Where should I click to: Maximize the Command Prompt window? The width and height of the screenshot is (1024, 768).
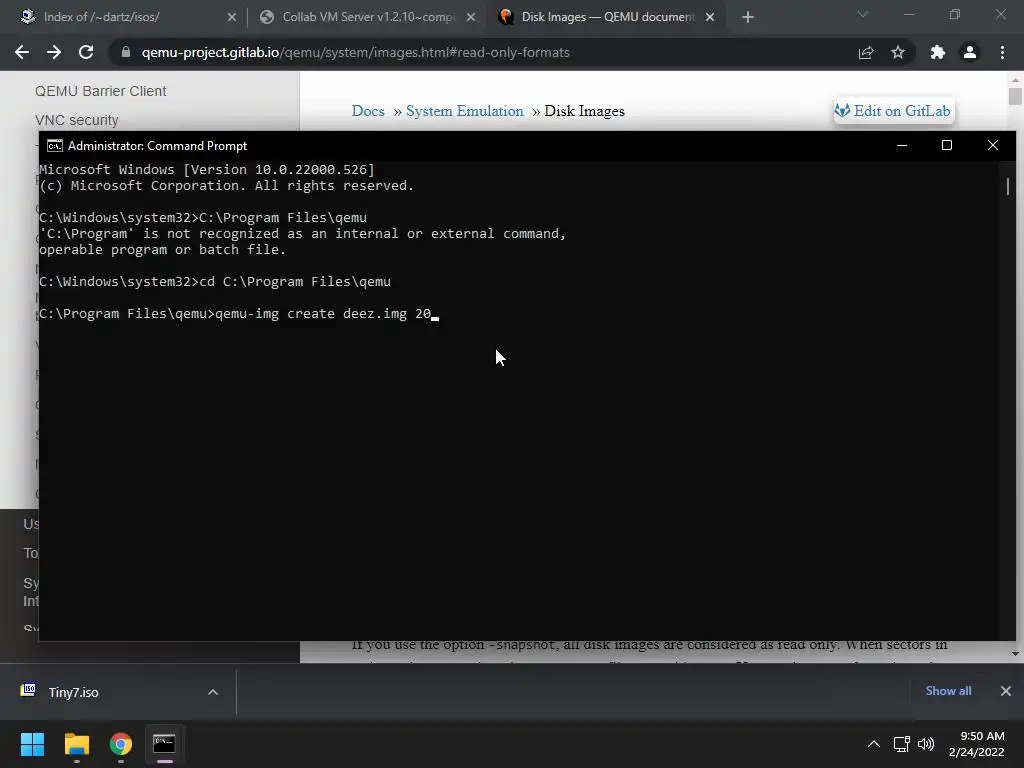947,145
